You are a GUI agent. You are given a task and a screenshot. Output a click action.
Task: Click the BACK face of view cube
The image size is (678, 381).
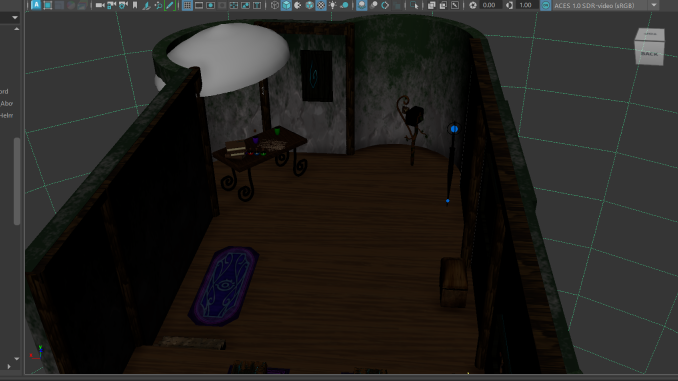click(x=649, y=54)
